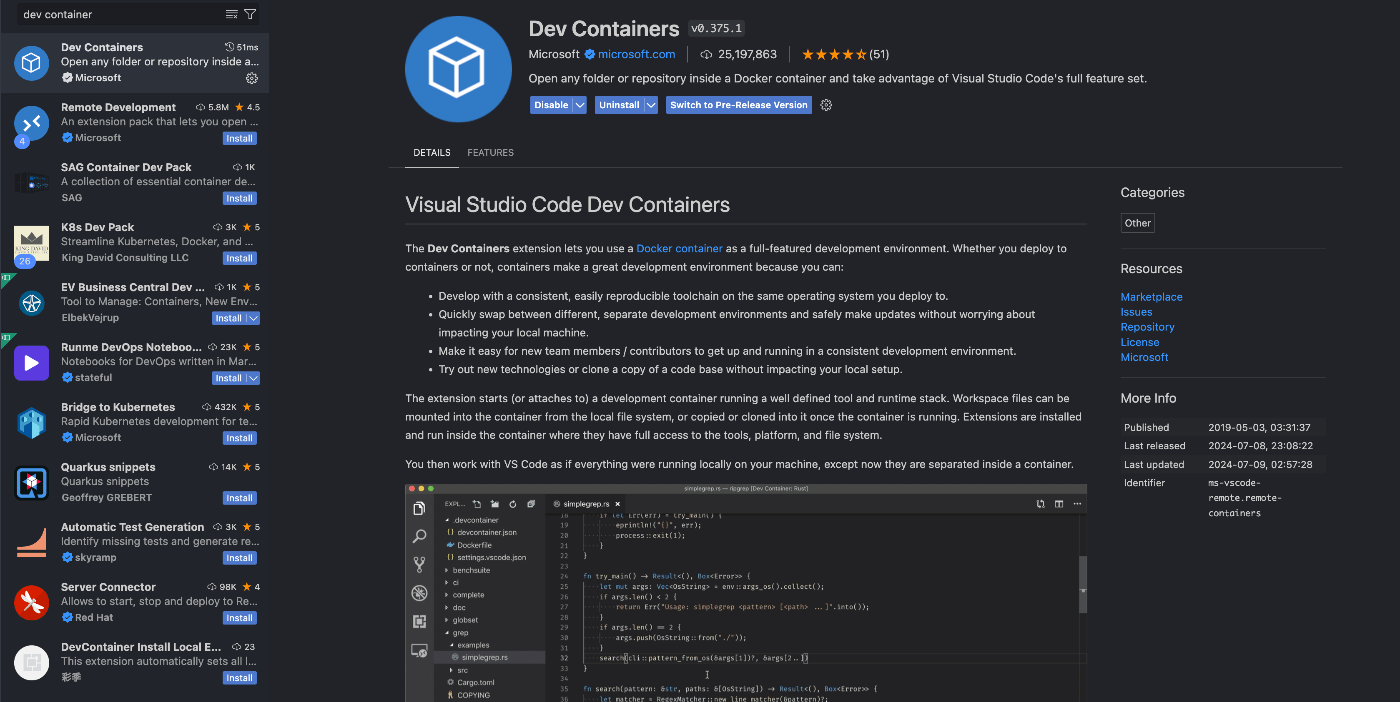Click Remote Development's 4.5 star rating

246,107
